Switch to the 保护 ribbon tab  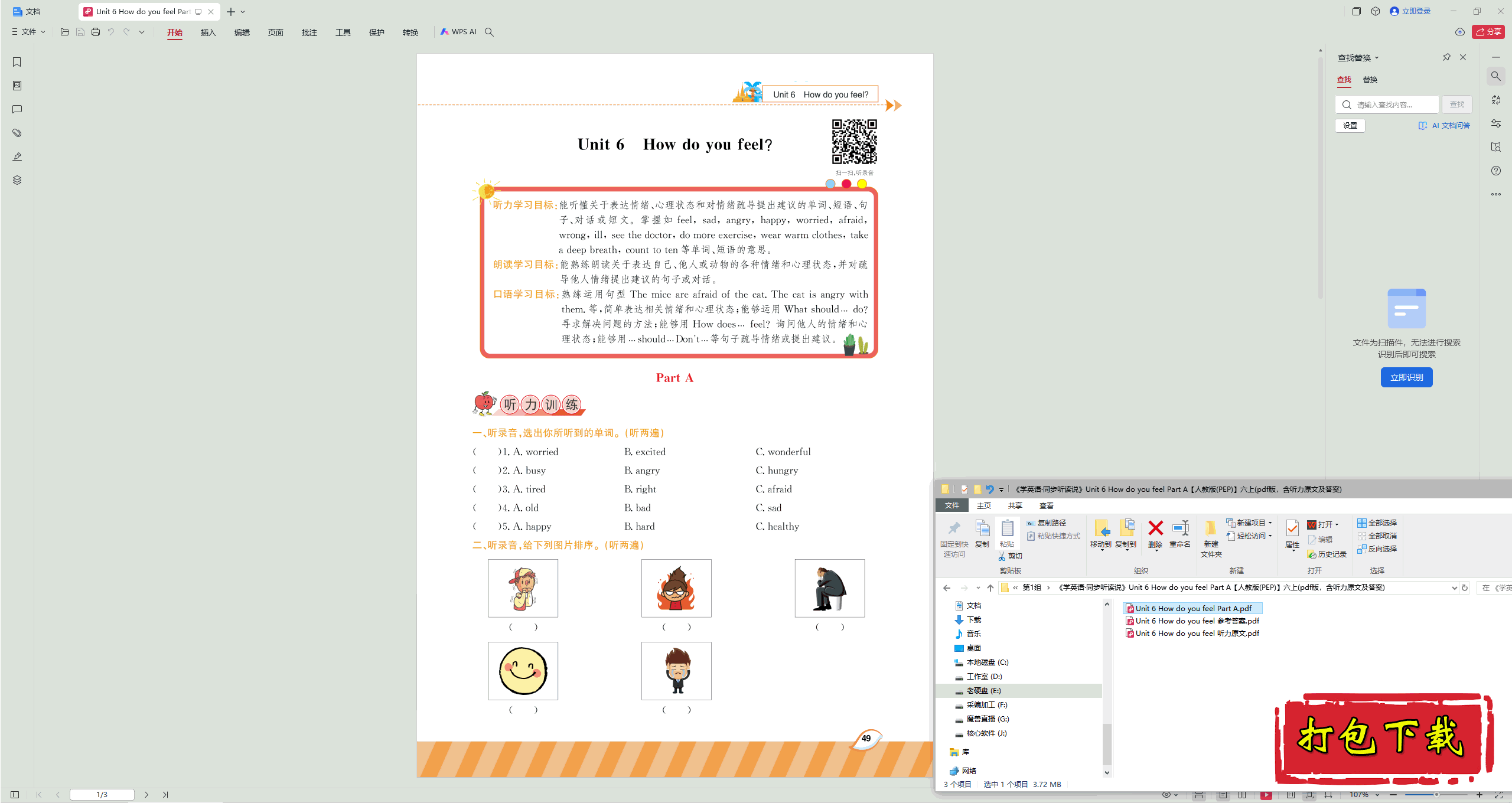[x=376, y=32]
